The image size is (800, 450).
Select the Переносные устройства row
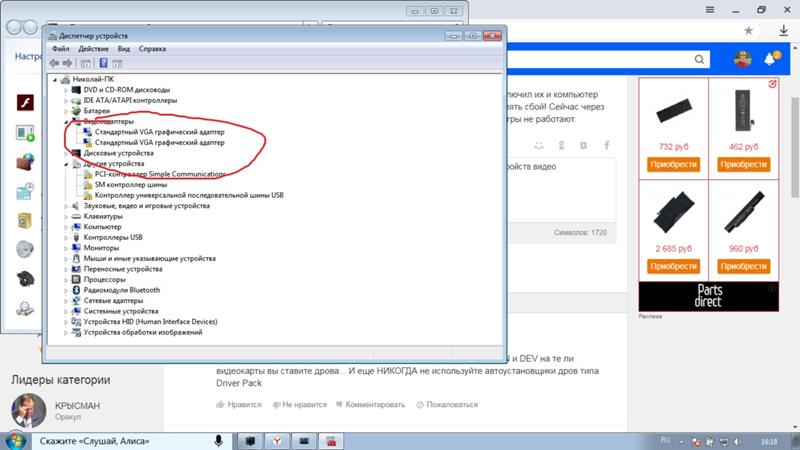tap(122, 269)
